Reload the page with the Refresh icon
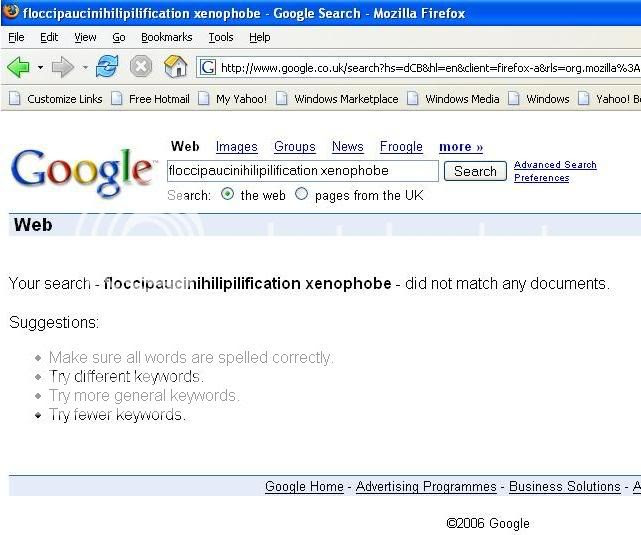The height and width of the screenshot is (535, 641). (107, 67)
